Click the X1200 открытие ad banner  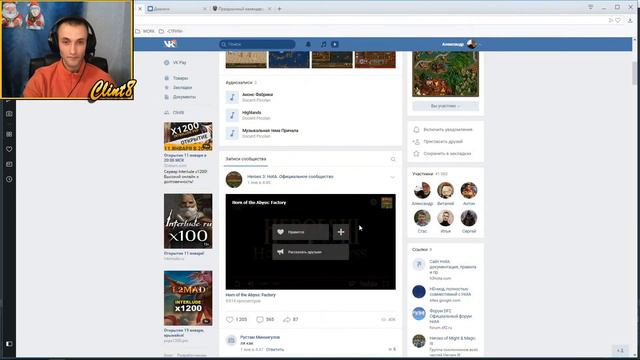pyautogui.click(x=188, y=136)
